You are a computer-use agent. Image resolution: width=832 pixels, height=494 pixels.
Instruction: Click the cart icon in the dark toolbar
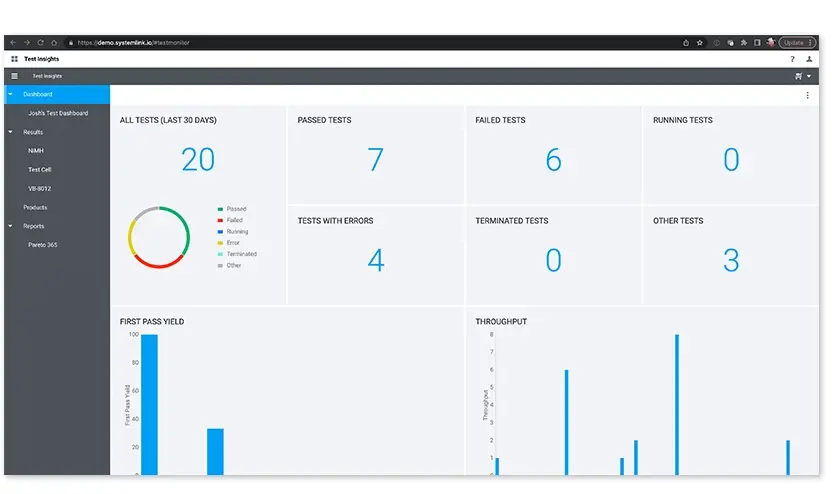(x=798, y=76)
